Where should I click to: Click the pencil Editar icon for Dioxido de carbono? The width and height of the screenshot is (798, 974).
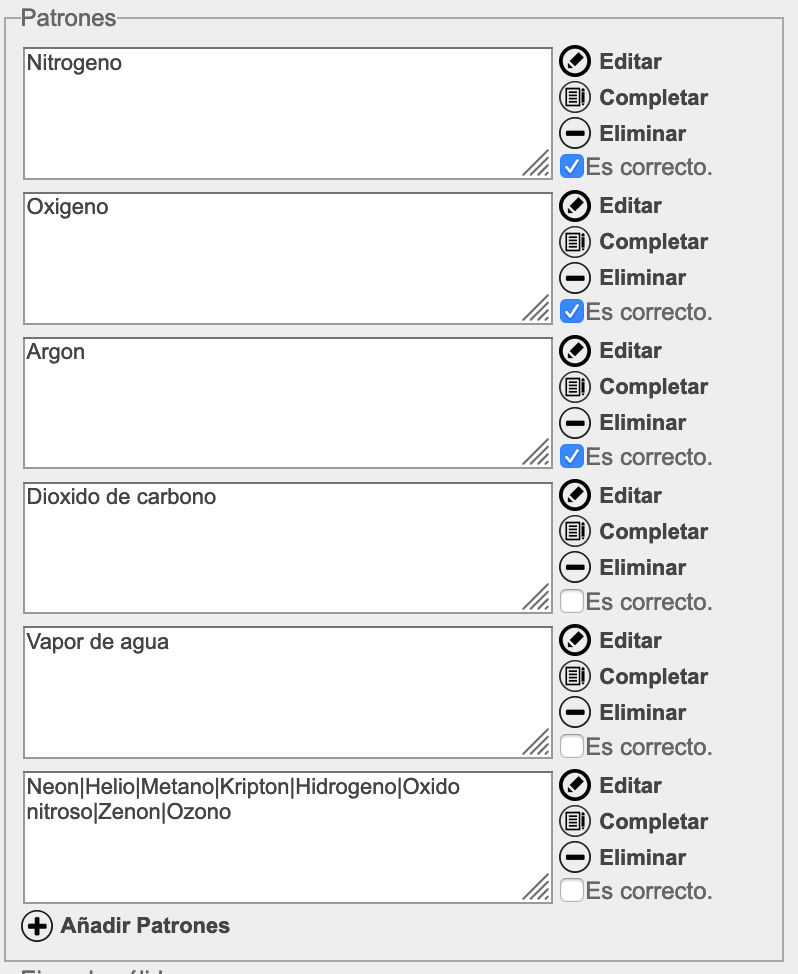[x=574, y=496]
